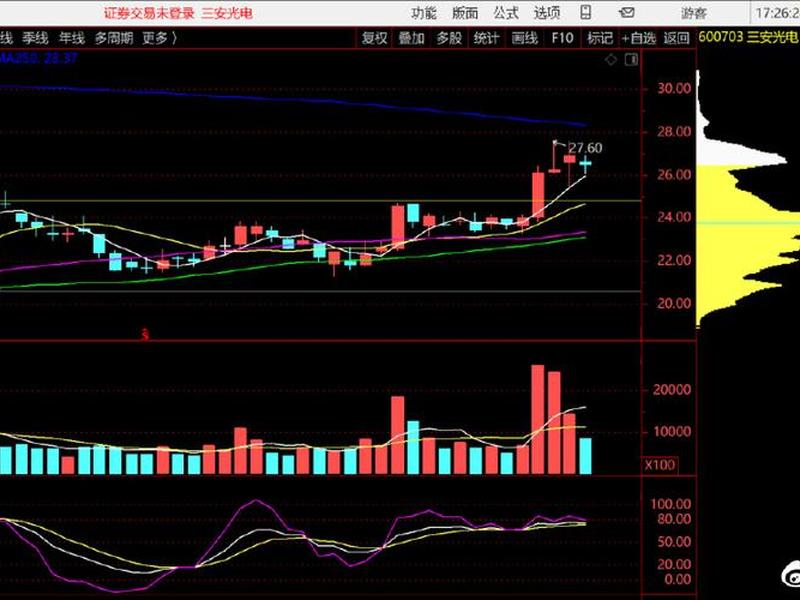Click the 10000 volume axis label
Viewport: 800px width, 600px height.
click(x=672, y=432)
